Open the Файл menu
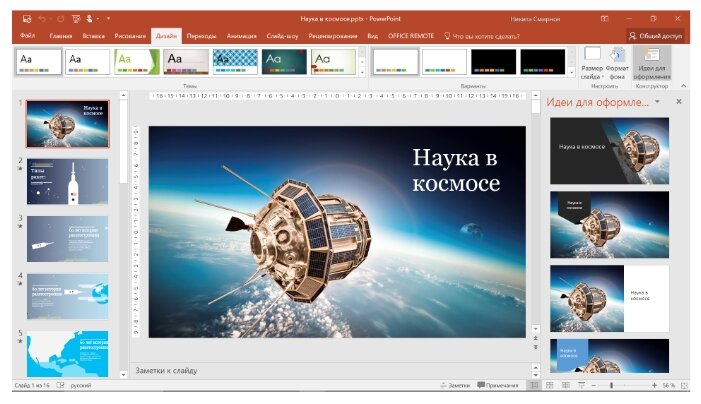 click(x=28, y=36)
